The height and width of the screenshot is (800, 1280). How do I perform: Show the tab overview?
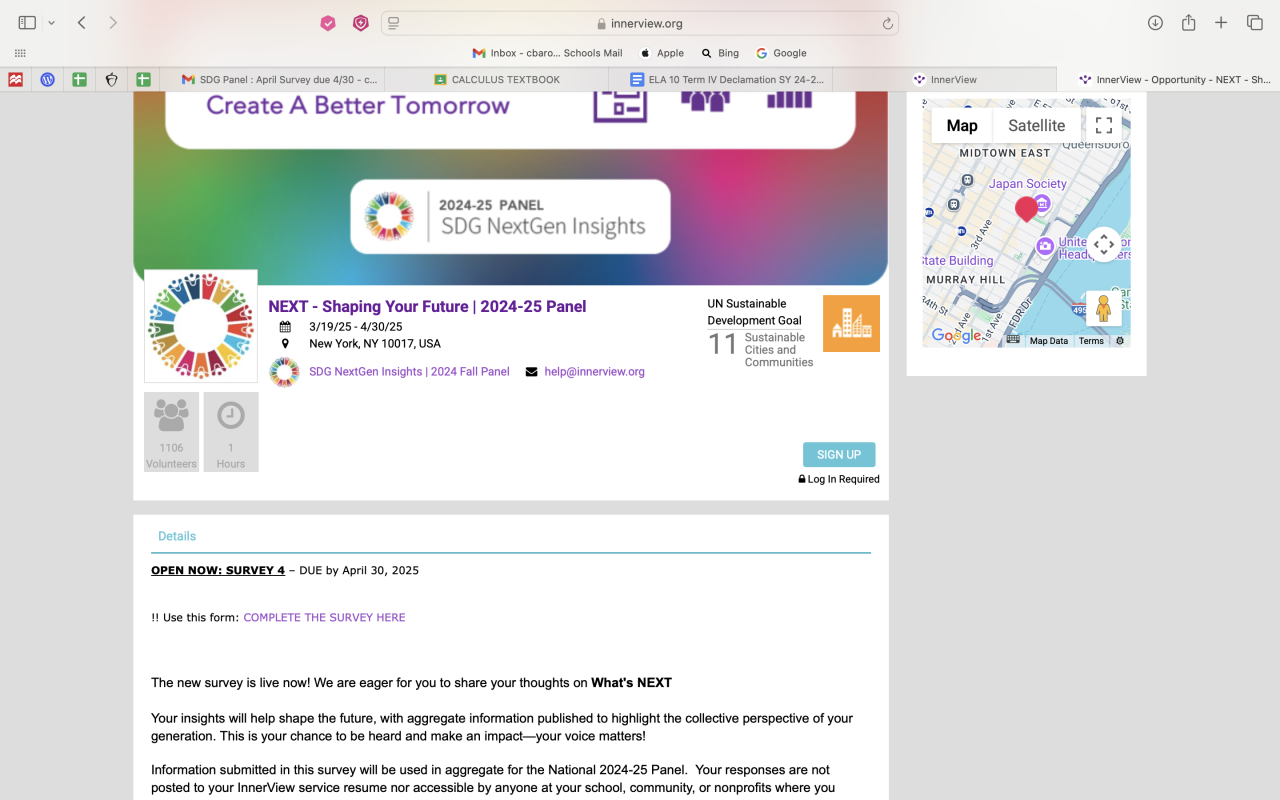[1254, 23]
